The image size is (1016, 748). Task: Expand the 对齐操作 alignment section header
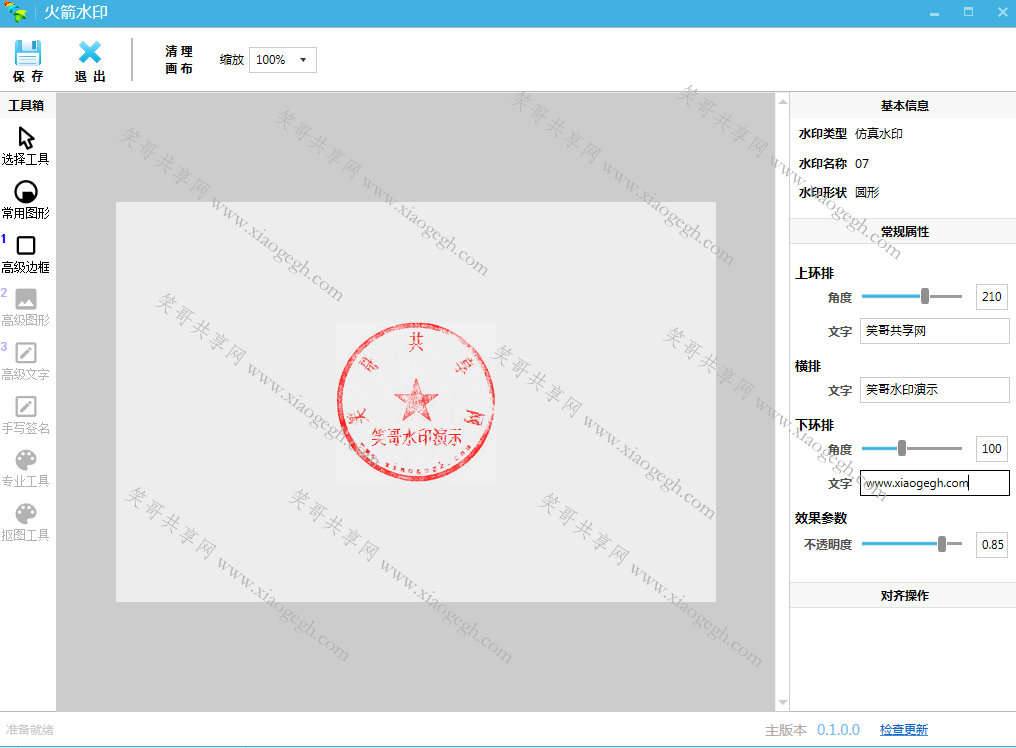click(904, 596)
